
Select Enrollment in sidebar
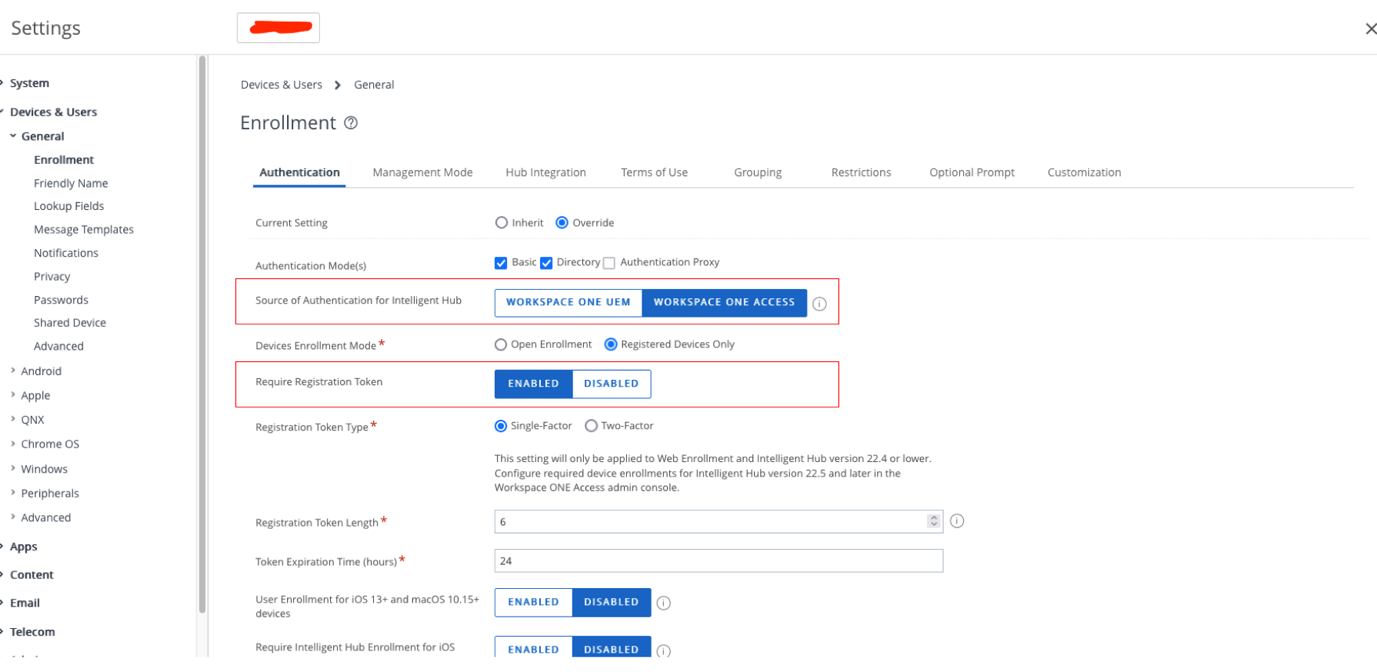64,160
